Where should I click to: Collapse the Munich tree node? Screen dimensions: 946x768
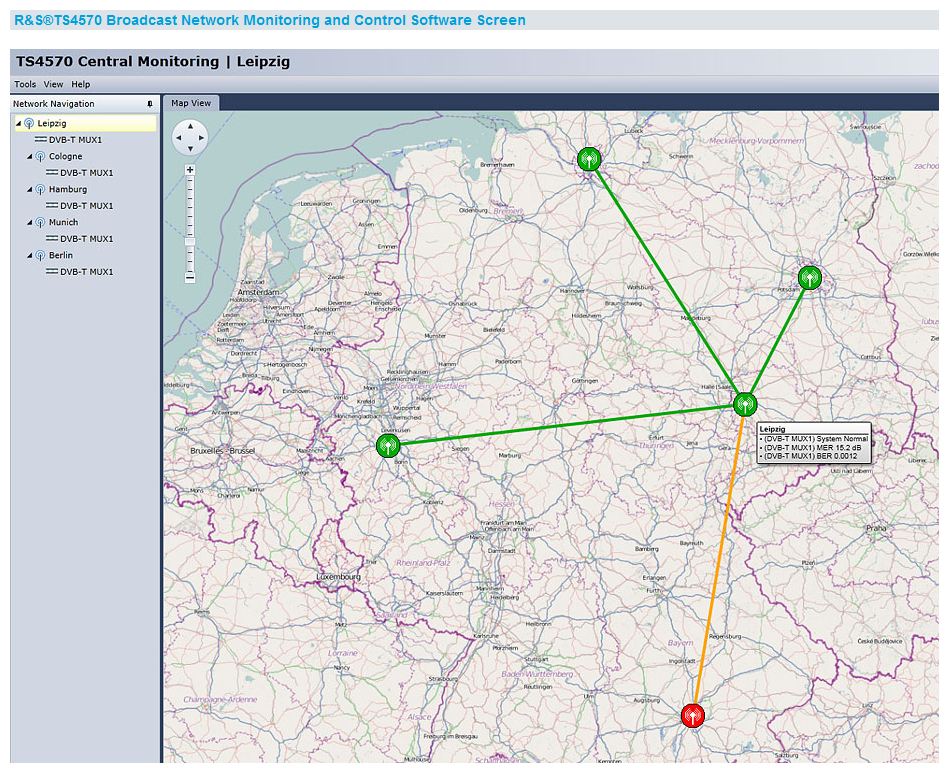pyautogui.click(x=30, y=223)
